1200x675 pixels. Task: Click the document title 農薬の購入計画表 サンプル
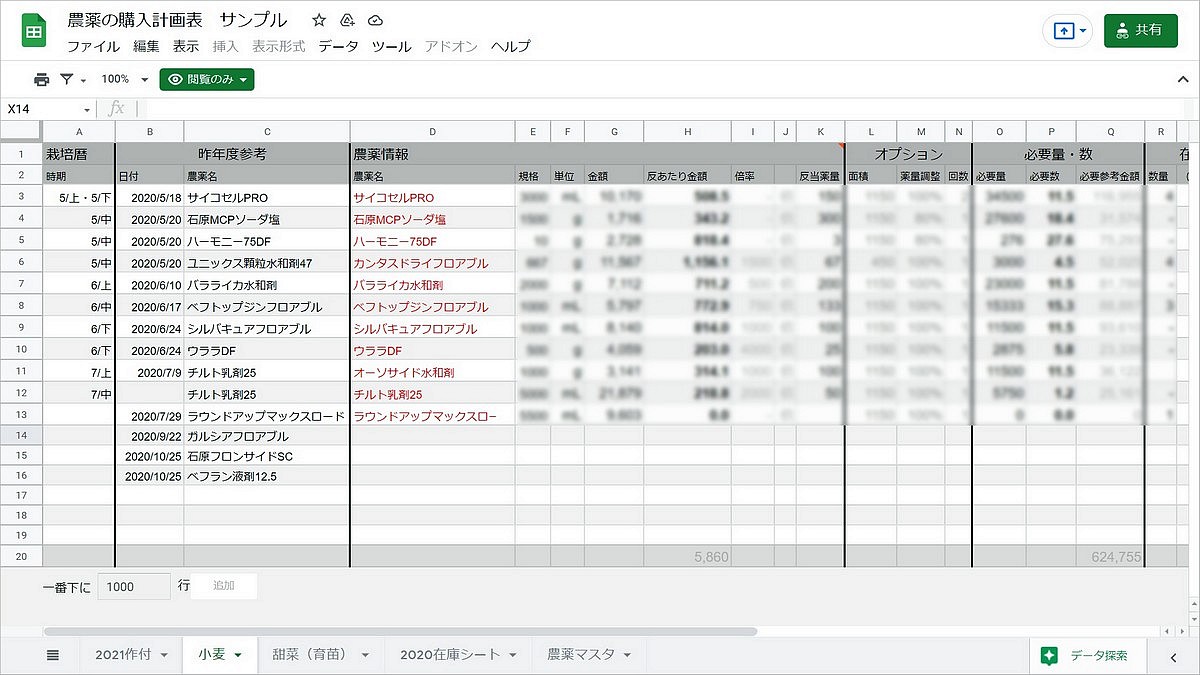(x=177, y=20)
